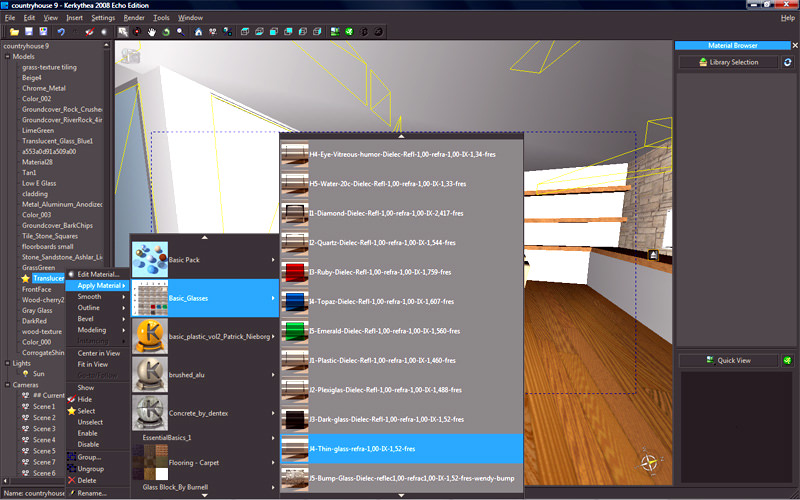Open a scene file with folder icon
Image resolution: width=800 pixels, height=500 pixels.
(14, 32)
